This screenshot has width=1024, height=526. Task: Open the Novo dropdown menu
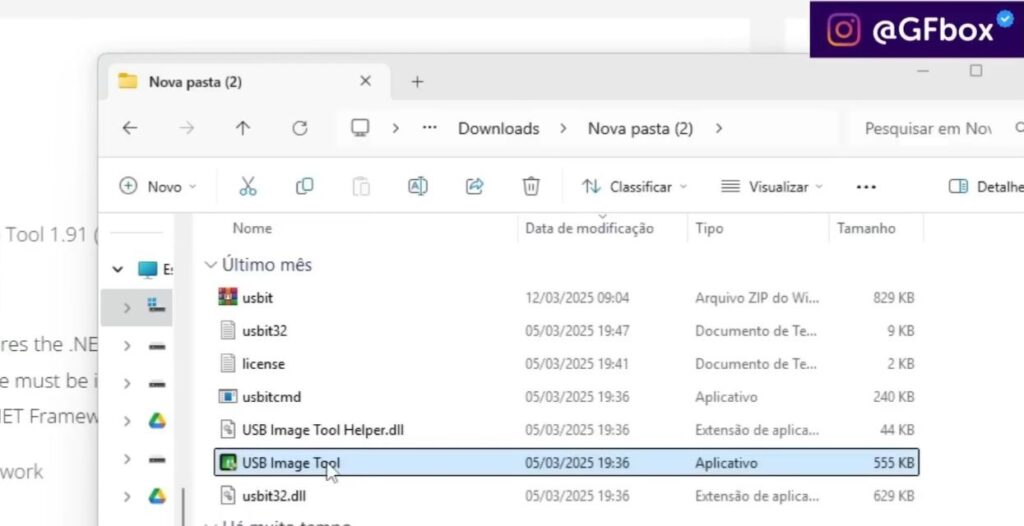click(x=157, y=187)
